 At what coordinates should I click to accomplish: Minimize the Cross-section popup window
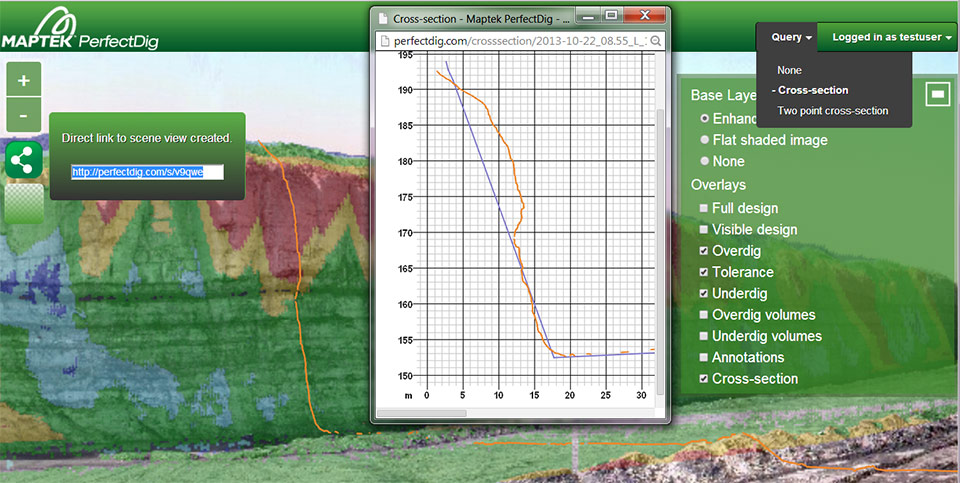(588, 15)
